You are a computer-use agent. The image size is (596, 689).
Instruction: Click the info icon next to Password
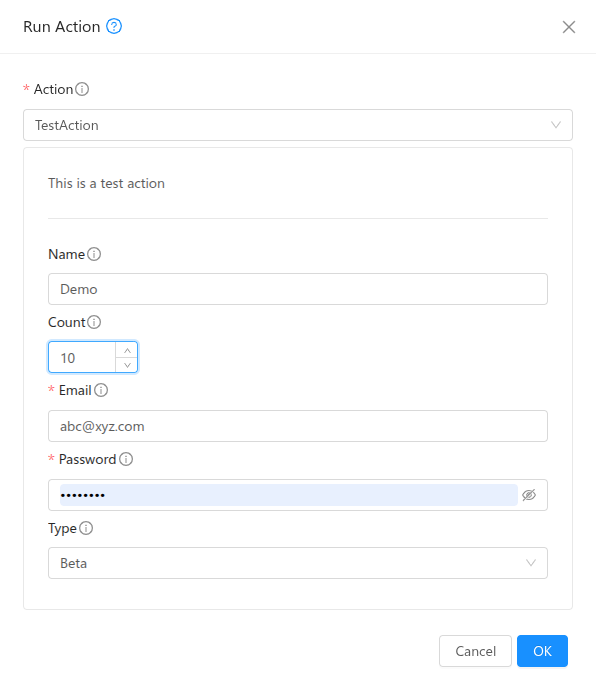point(126,459)
